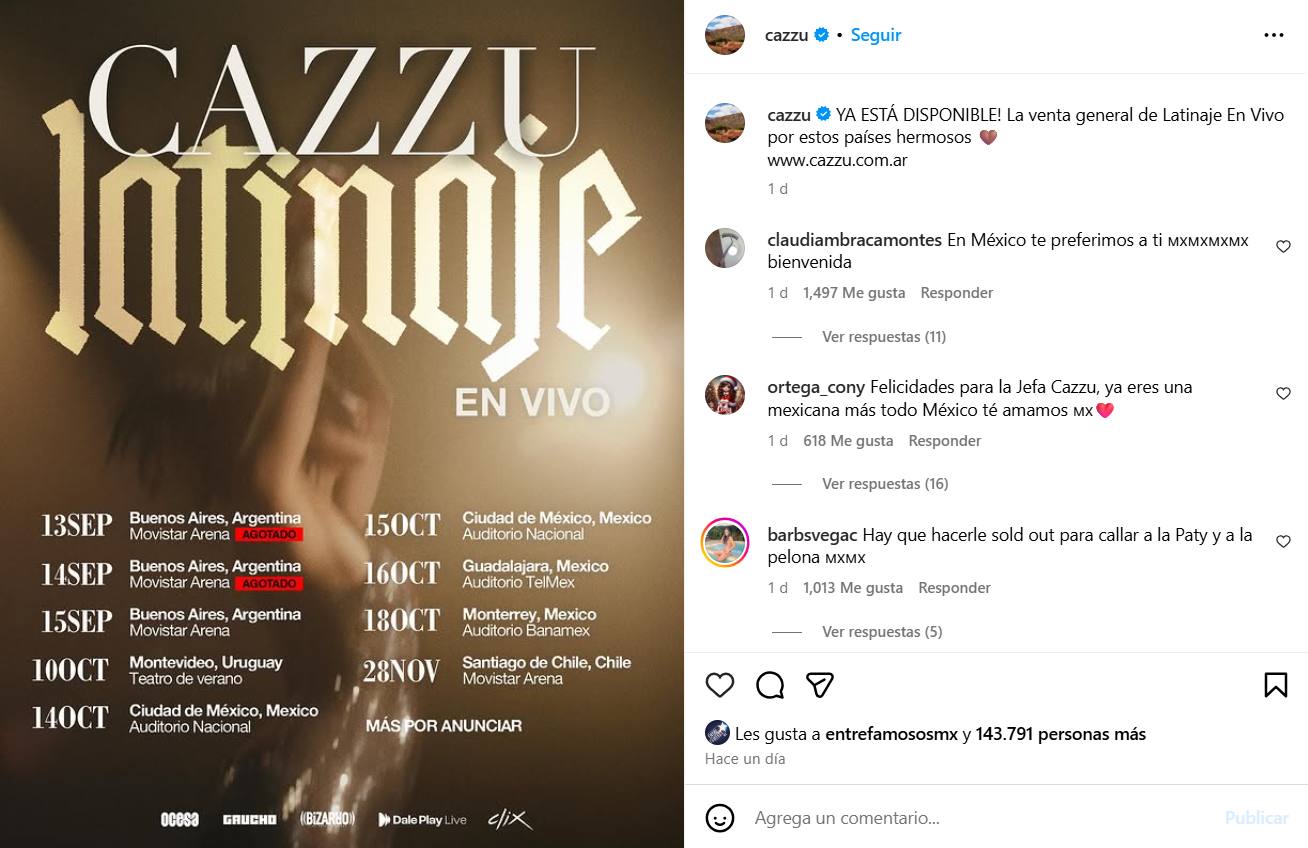The image size is (1308, 848).
Task: Open the three-dot more options menu
Action: 1273,35
